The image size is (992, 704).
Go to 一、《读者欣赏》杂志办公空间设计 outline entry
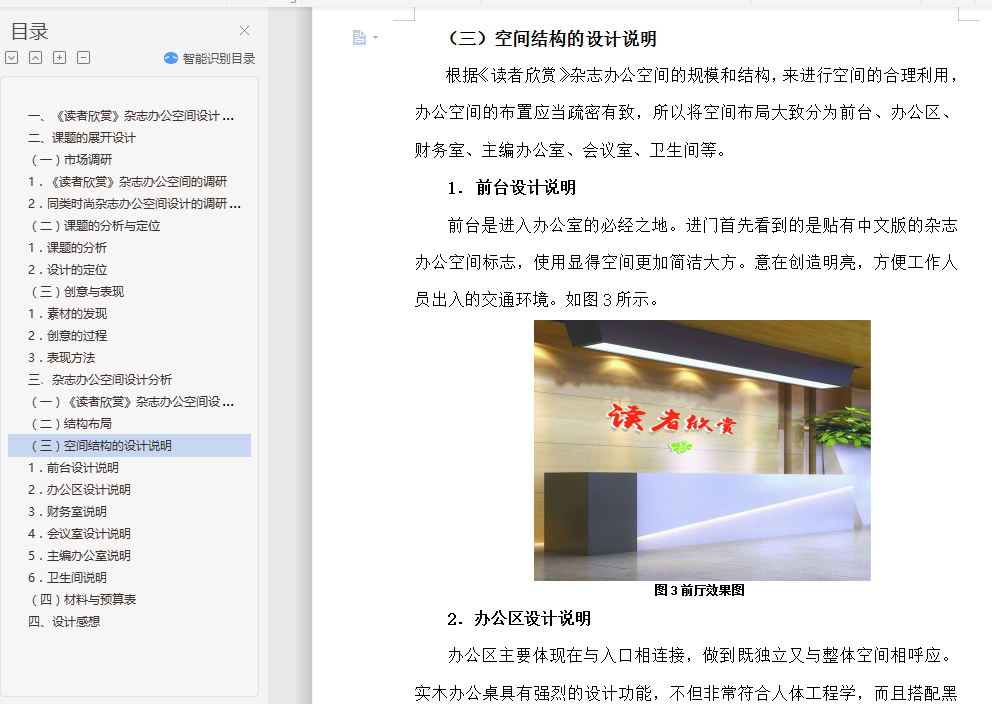click(131, 116)
